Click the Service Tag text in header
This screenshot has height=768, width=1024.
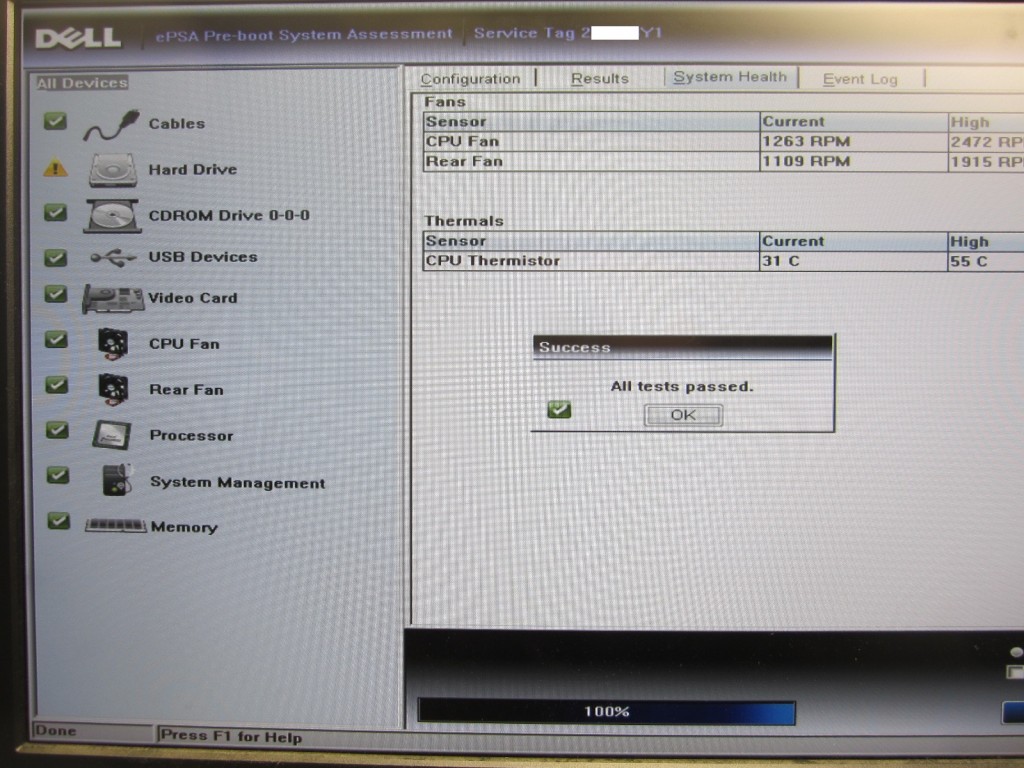[568, 33]
